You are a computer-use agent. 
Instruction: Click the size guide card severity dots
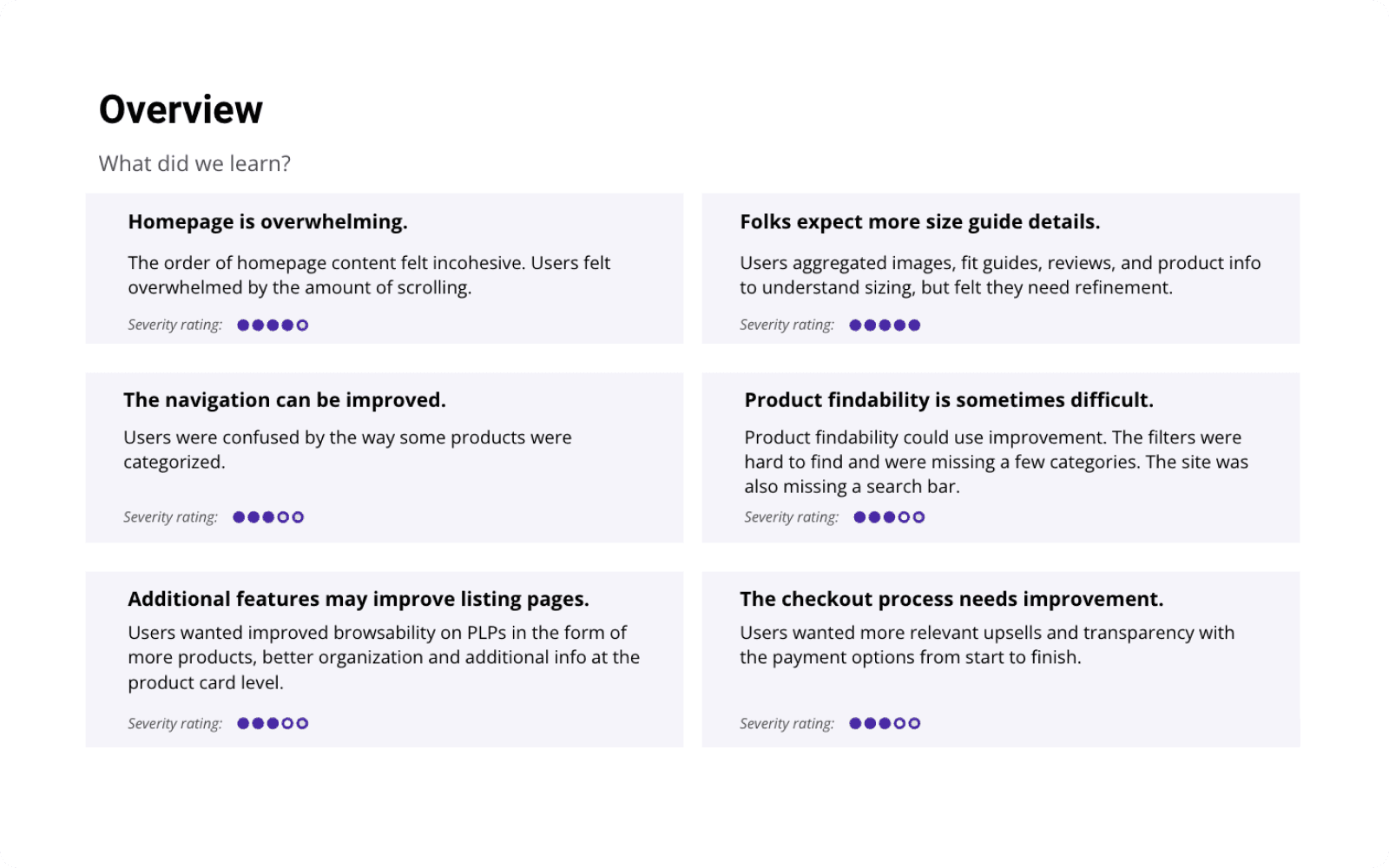[885, 325]
